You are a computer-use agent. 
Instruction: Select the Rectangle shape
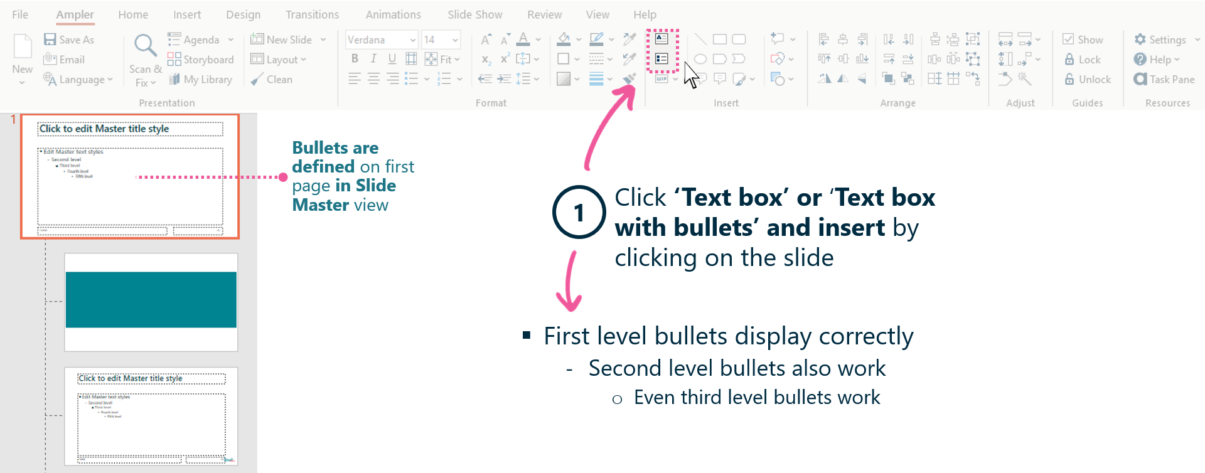pos(718,40)
